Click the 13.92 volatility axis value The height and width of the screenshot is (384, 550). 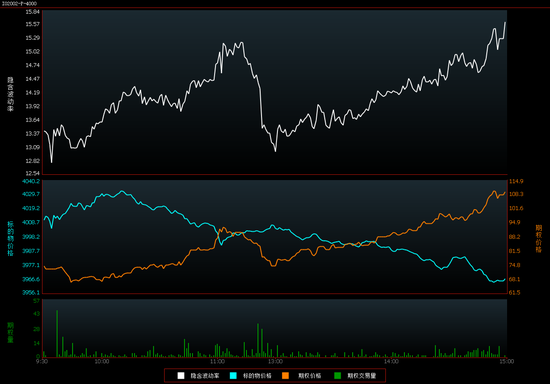pyautogui.click(x=33, y=106)
